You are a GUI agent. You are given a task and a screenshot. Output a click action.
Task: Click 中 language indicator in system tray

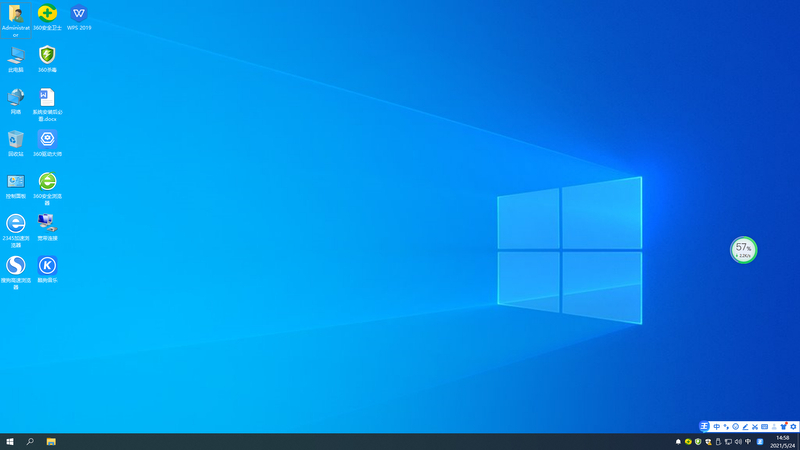748,442
